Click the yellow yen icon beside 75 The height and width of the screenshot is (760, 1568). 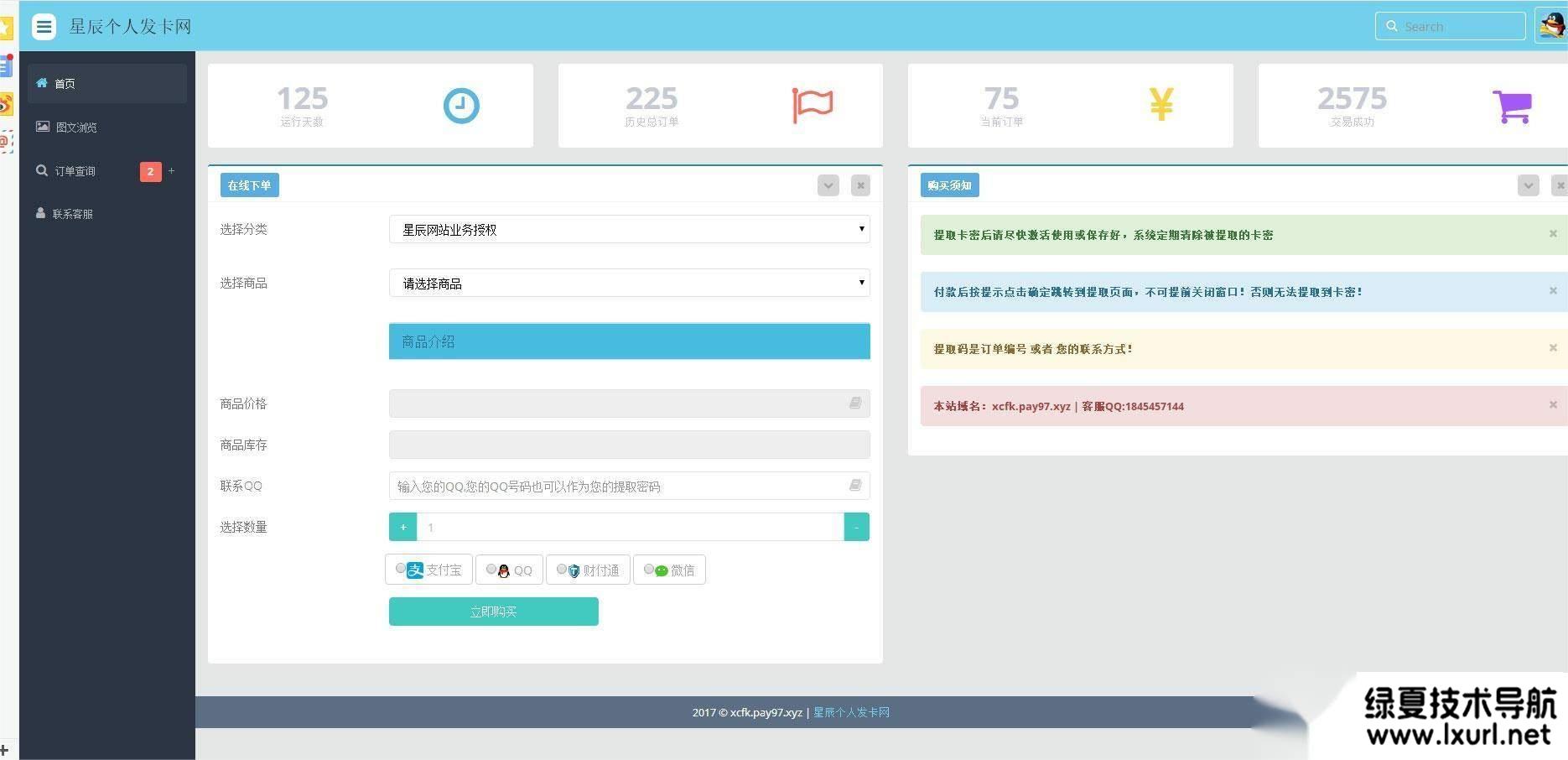[1161, 105]
